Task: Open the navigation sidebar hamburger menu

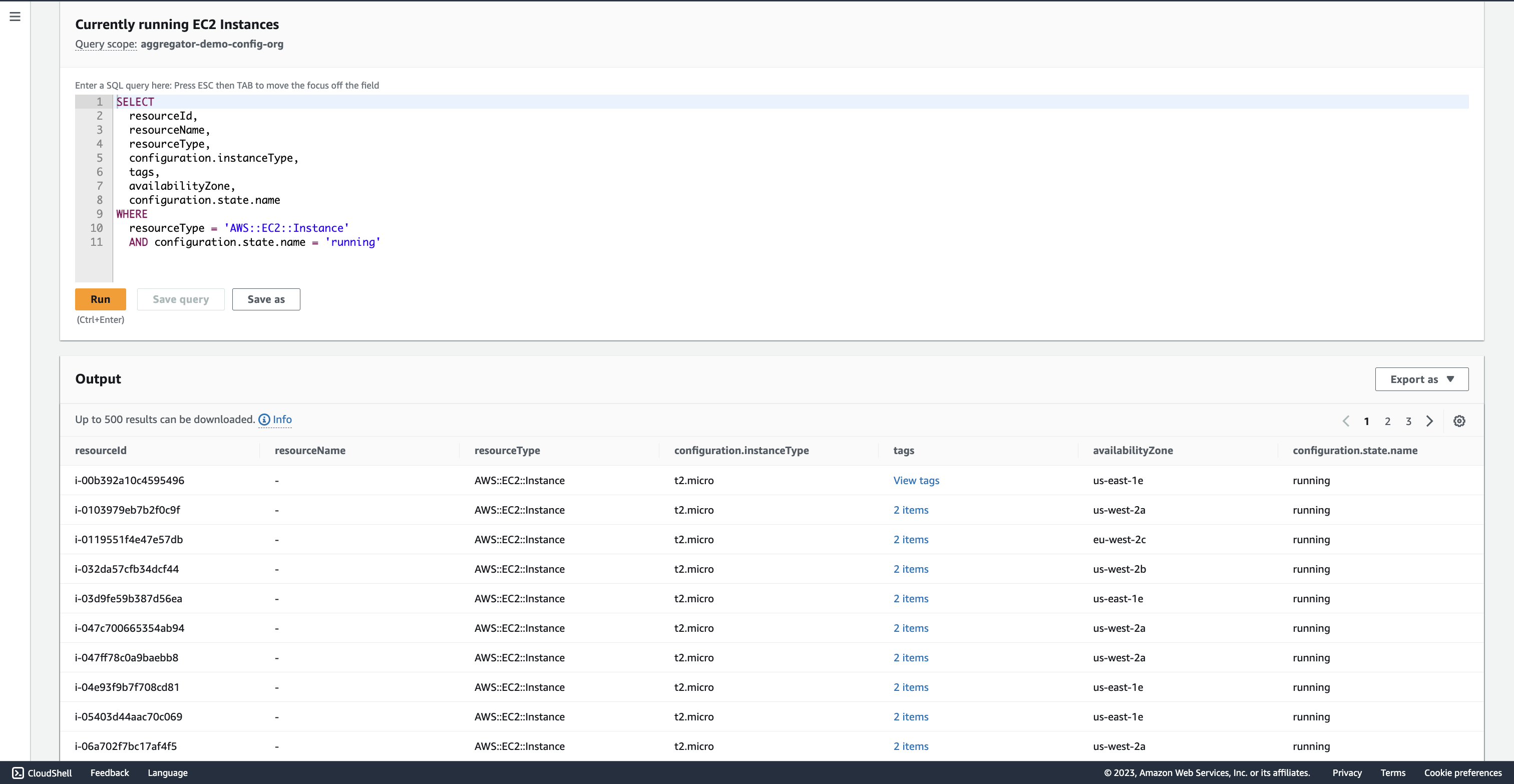Action: pyautogui.click(x=15, y=17)
